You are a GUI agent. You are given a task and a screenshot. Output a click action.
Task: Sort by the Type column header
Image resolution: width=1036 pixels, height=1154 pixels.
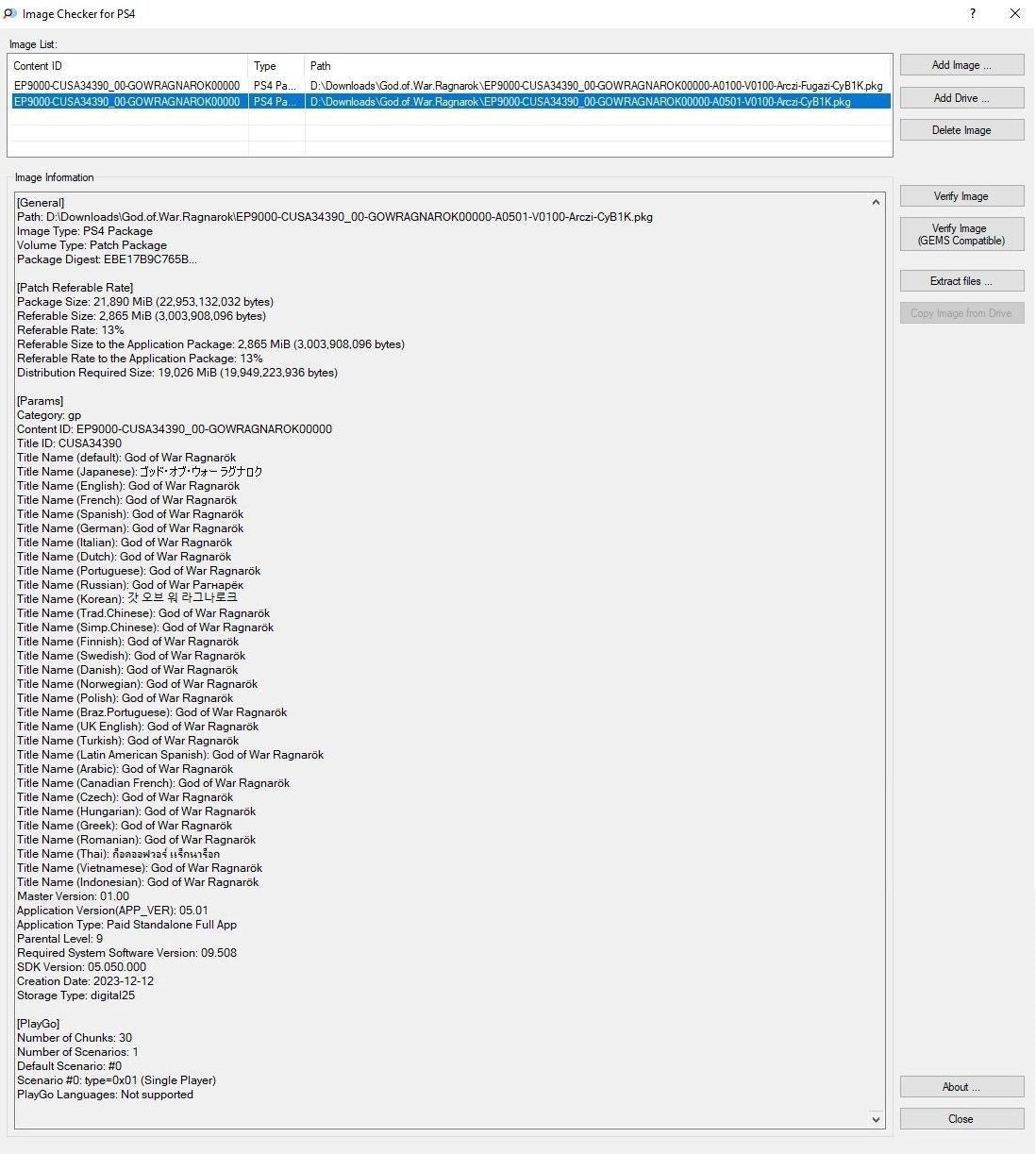(x=277, y=66)
